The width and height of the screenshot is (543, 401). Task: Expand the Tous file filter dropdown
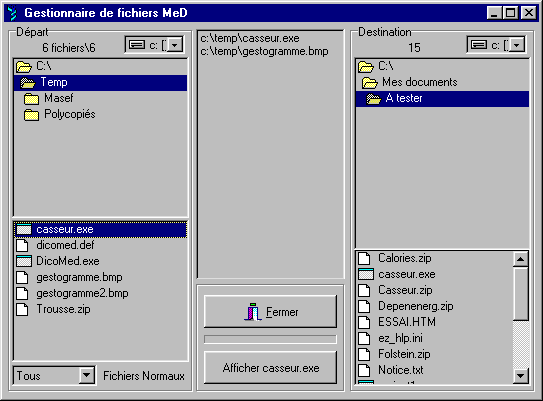tap(87, 375)
